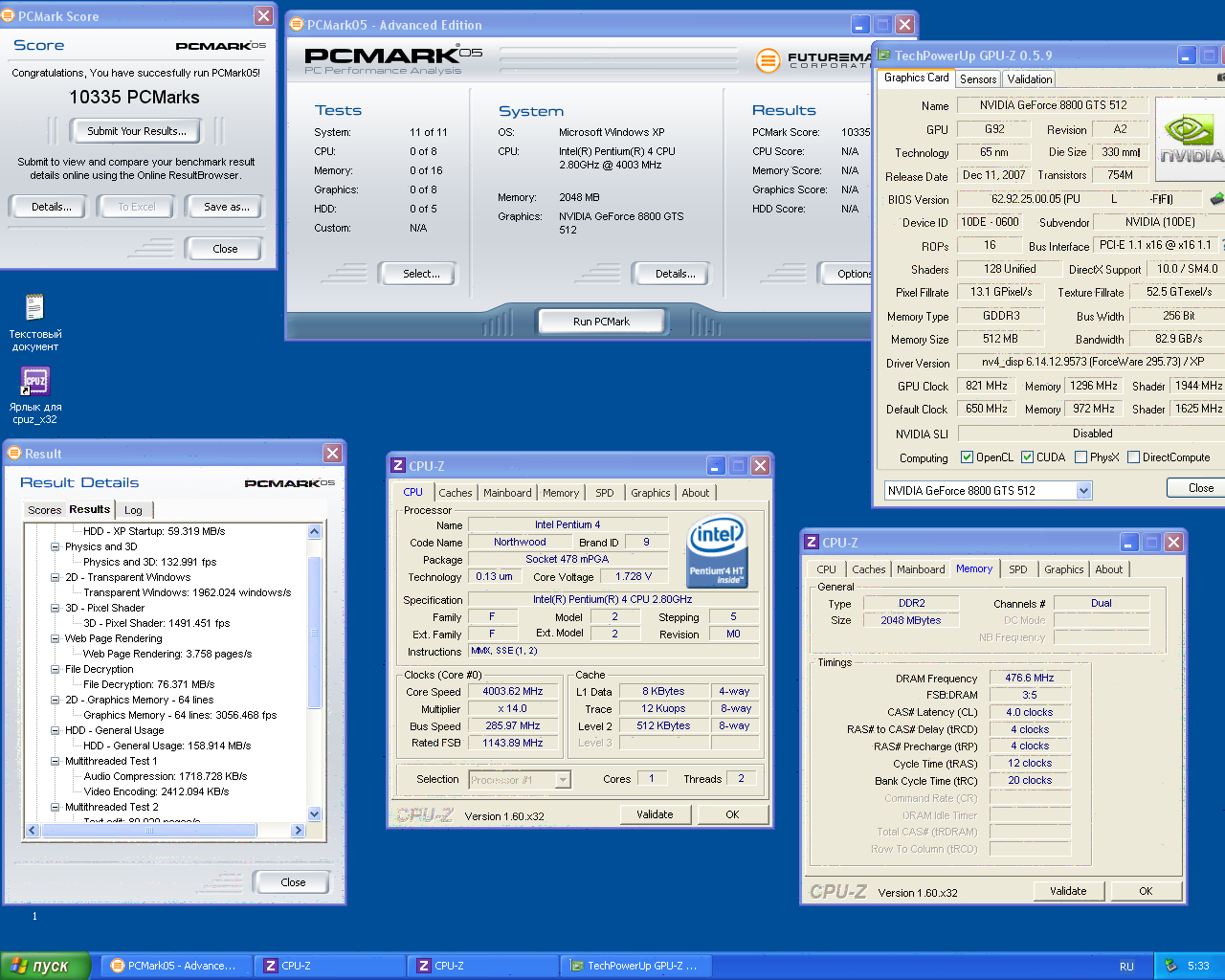This screenshot has width=1225, height=980.
Task: Collapse the 2D - Transparent Windows node
Action: (x=55, y=578)
